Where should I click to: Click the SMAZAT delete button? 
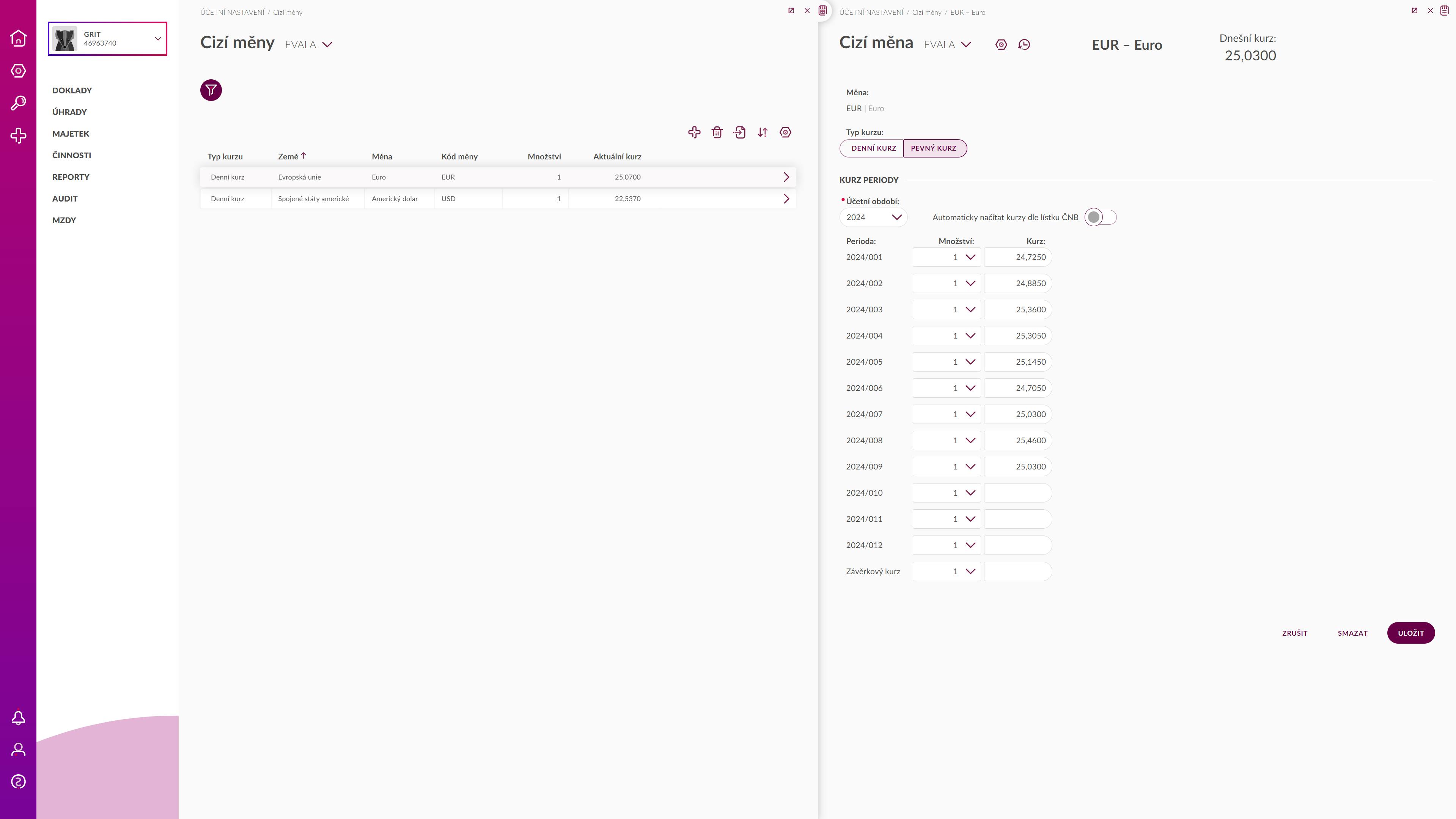[x=1352, y=633]
